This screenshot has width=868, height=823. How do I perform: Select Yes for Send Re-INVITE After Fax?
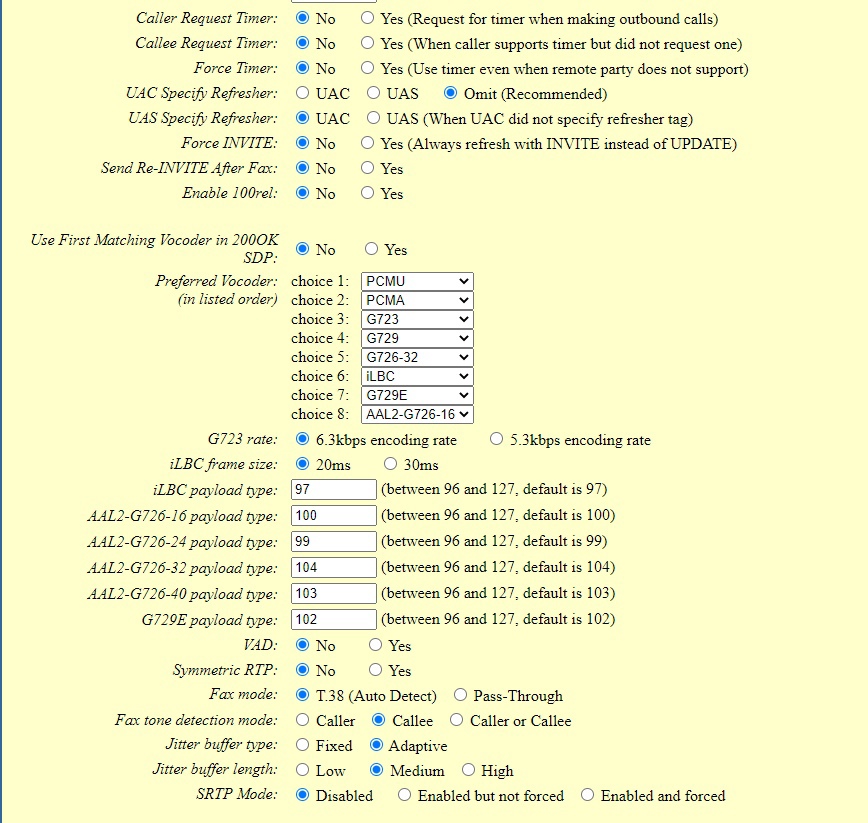click(x=367, y=168)
